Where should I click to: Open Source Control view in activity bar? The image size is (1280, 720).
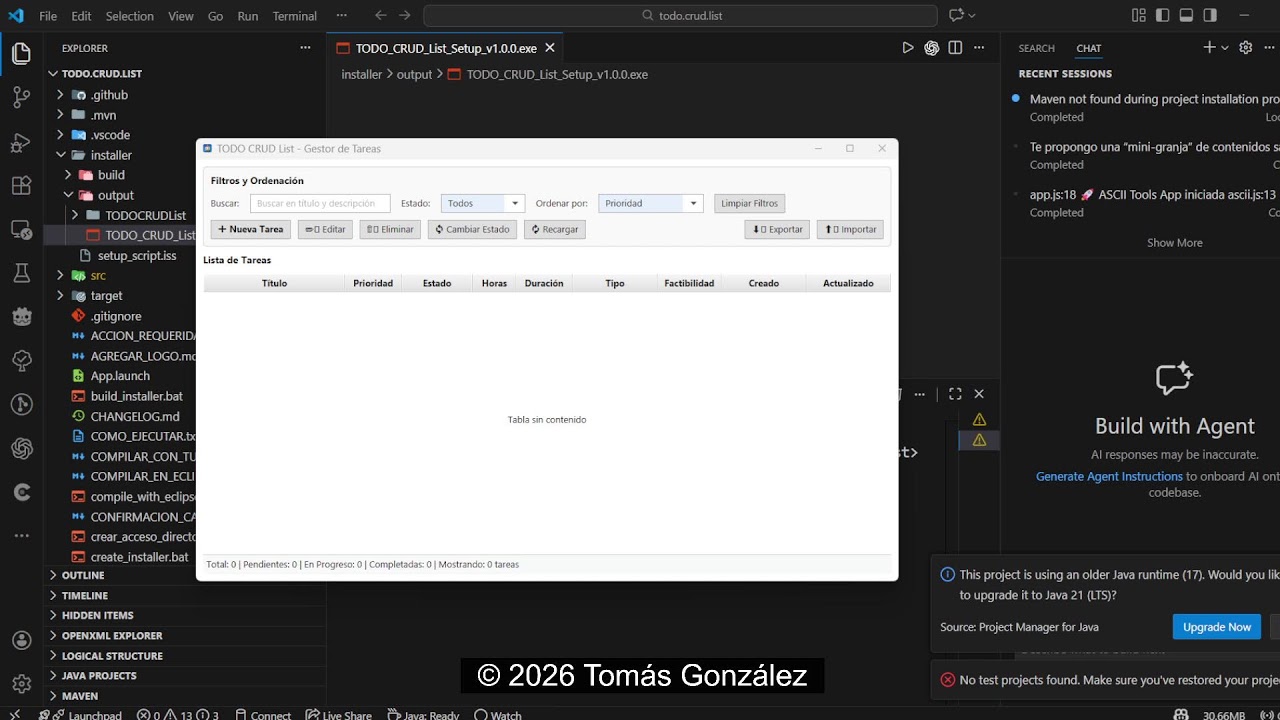(x=21, y=98)
